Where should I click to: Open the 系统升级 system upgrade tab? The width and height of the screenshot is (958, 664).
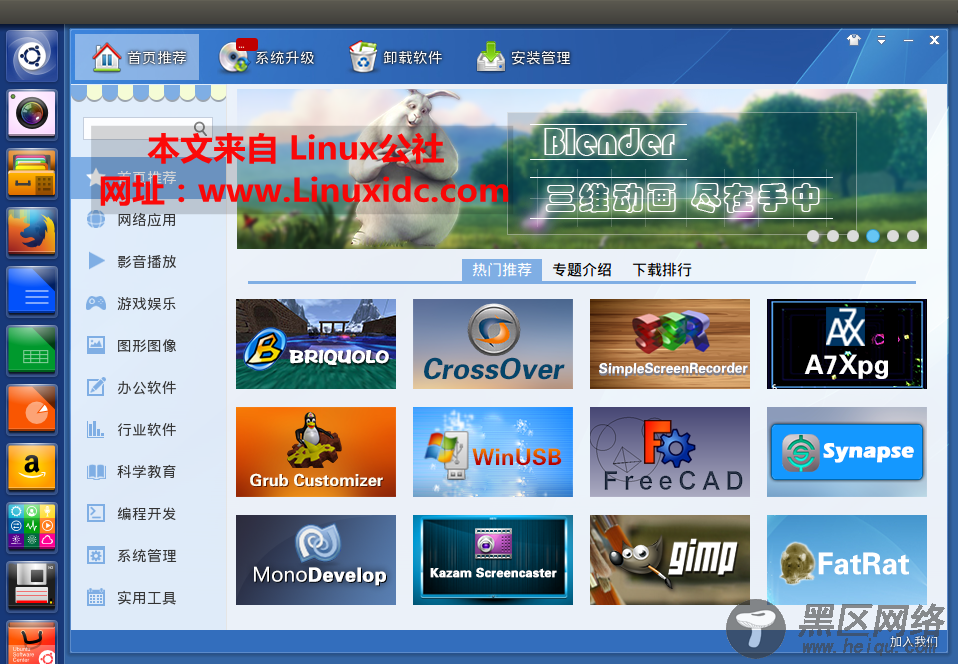coord(266,57)
